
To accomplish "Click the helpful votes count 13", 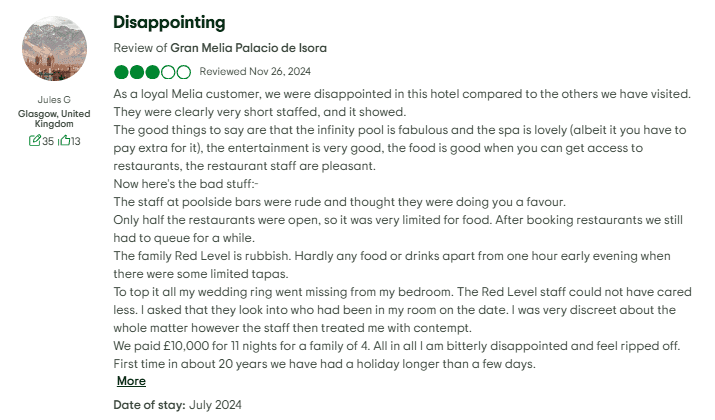I will coord(76,142).
